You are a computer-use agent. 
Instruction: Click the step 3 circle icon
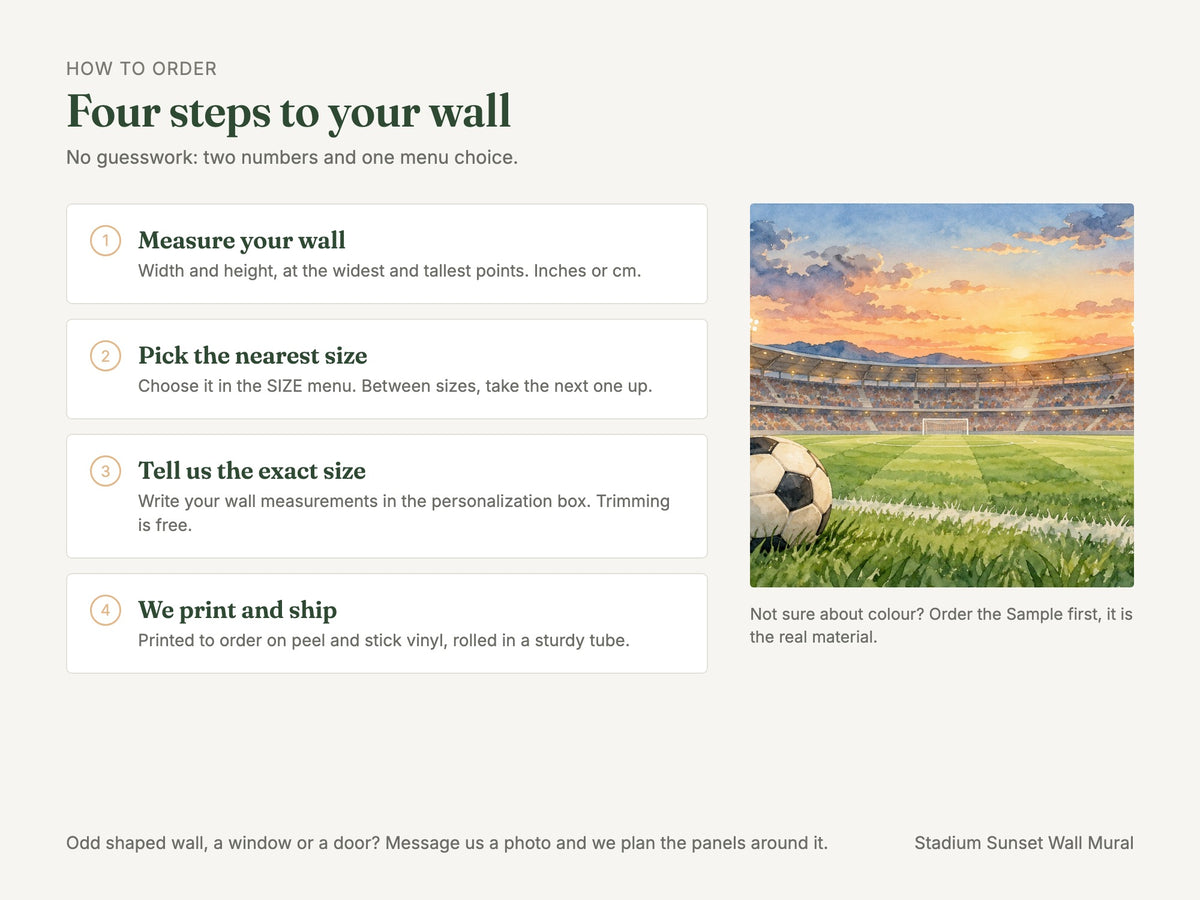click(x=105, y=471)
